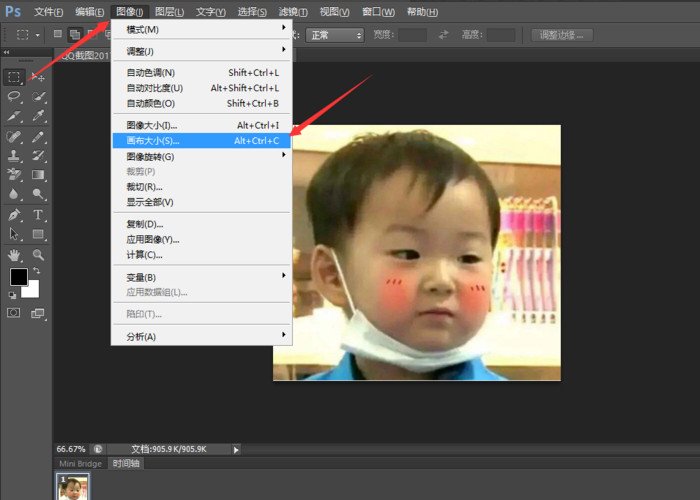
Task: Click the 调整边缘 button
Action: [x=562, y=35]
